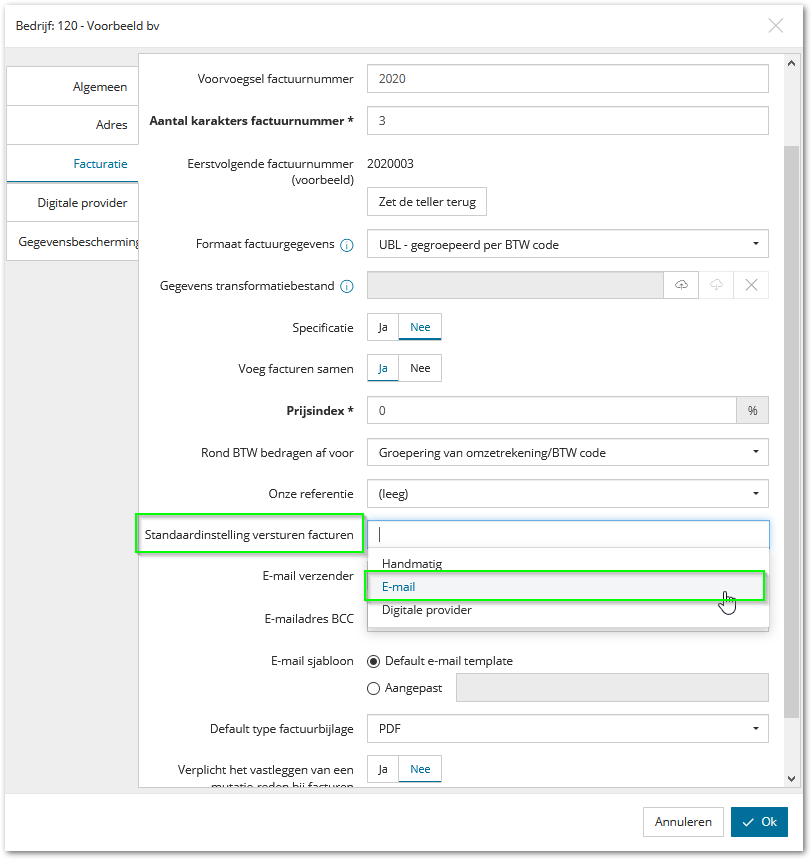
Task: Open the Facturatie tab
Action: point(72,163)
